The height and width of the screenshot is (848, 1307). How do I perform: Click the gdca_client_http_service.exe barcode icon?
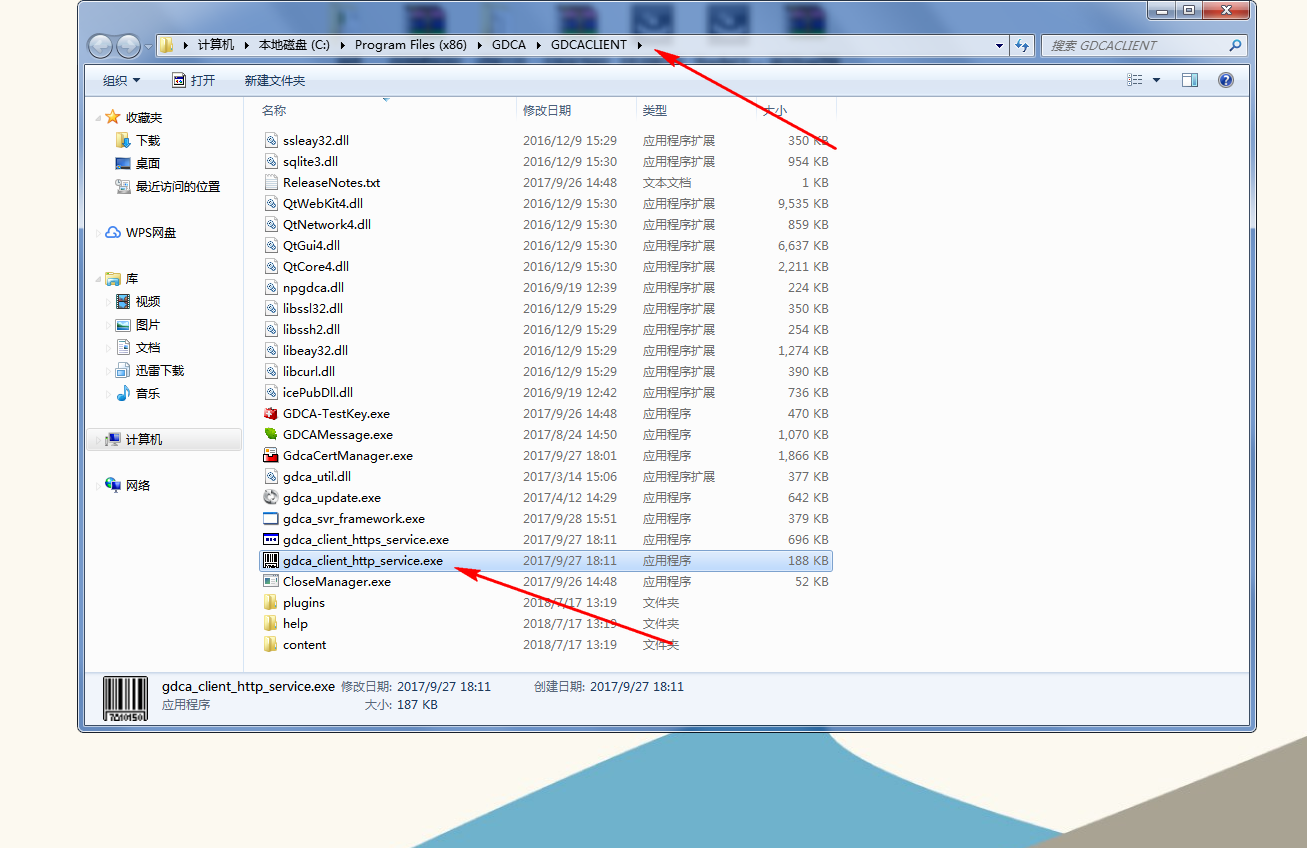[x=270, y=561]
